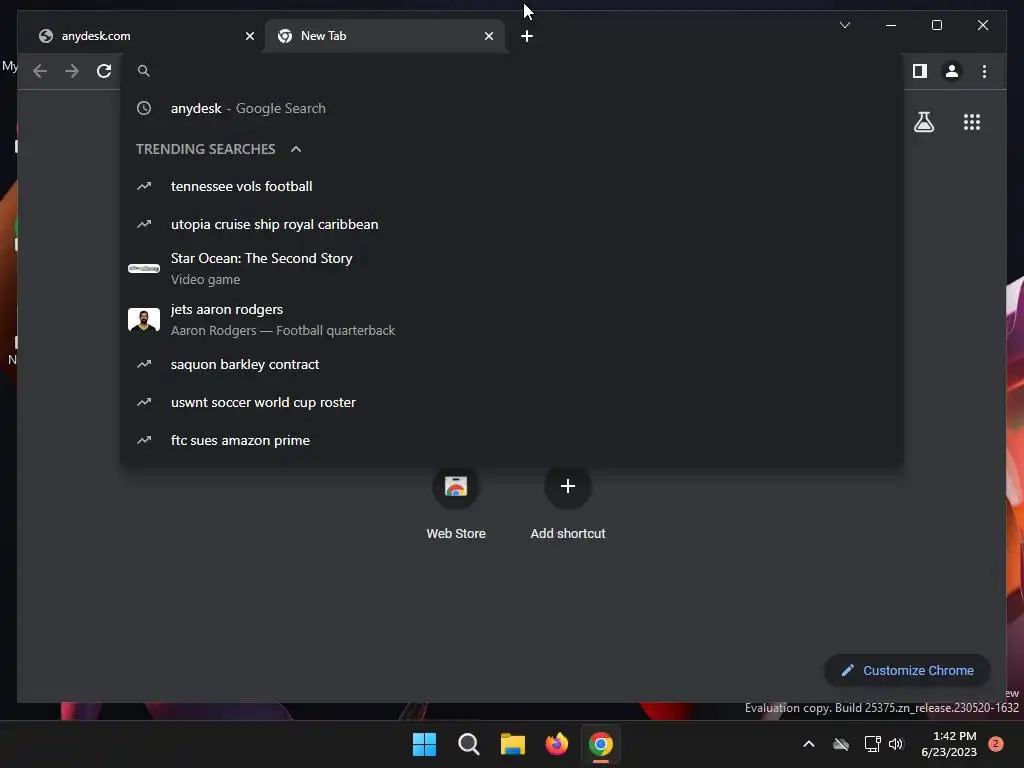Select jets aaron rodgers suggestion
This screenshot has height=768, width=1024.
(x=512, y=319)
